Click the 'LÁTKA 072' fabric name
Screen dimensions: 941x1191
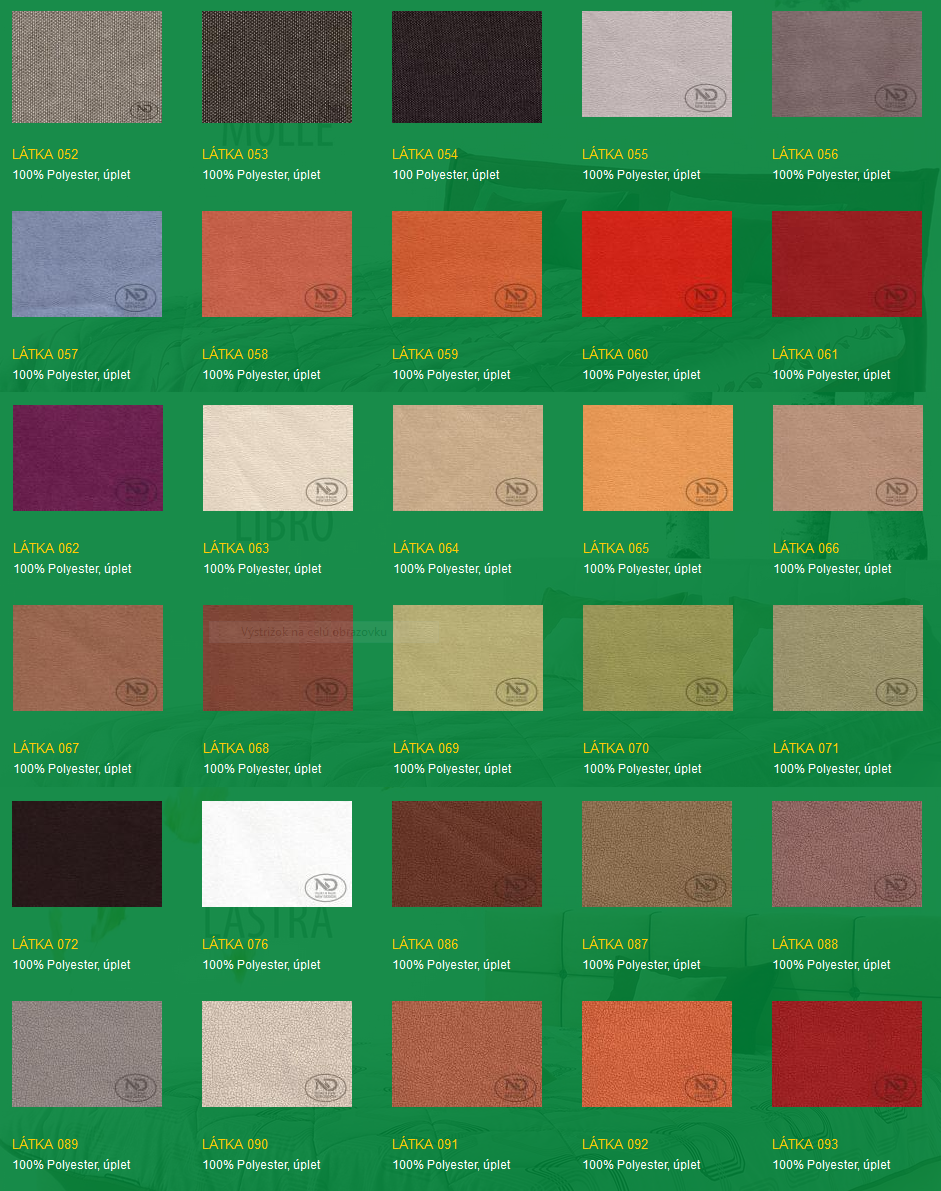click(x=46, y=944)
